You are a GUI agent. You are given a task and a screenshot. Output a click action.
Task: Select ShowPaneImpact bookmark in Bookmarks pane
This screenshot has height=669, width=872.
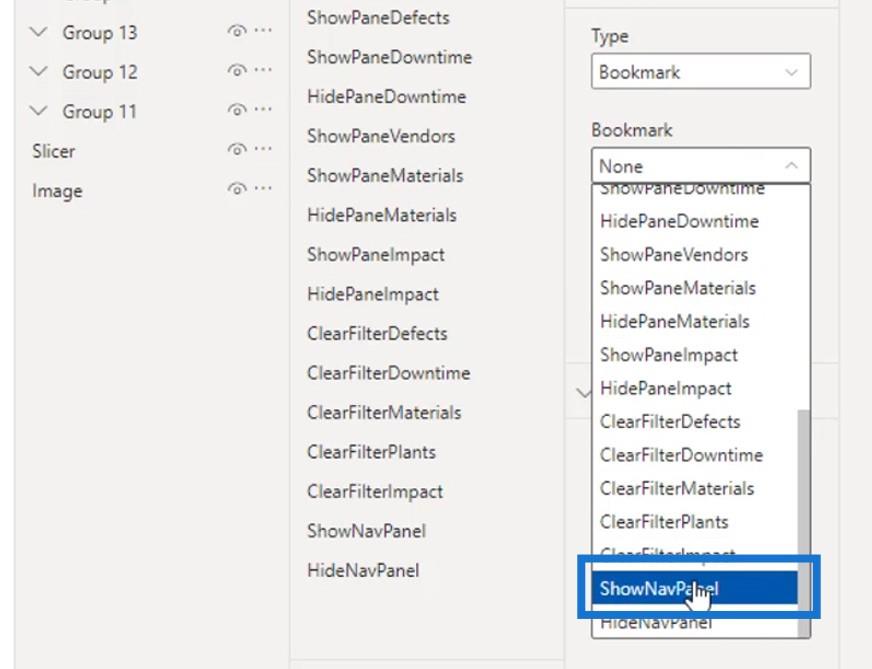376,255
